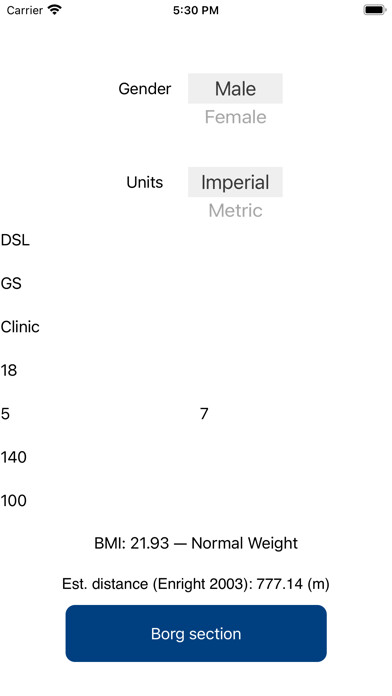The width and height of the screenshot is (392, 696).
Task: Tap the 5:30 PM clock
Action: (196, 10)
